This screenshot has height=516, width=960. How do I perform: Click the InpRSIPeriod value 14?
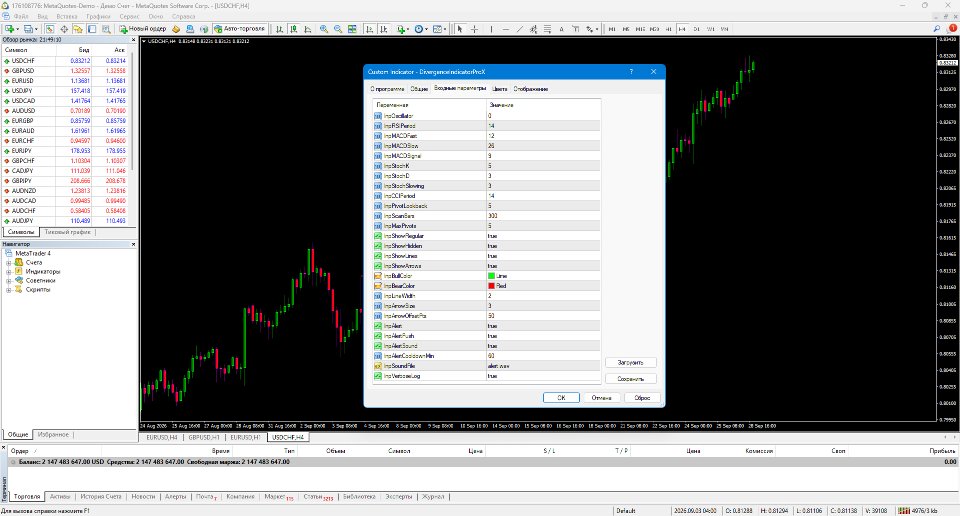click(543, 125)
